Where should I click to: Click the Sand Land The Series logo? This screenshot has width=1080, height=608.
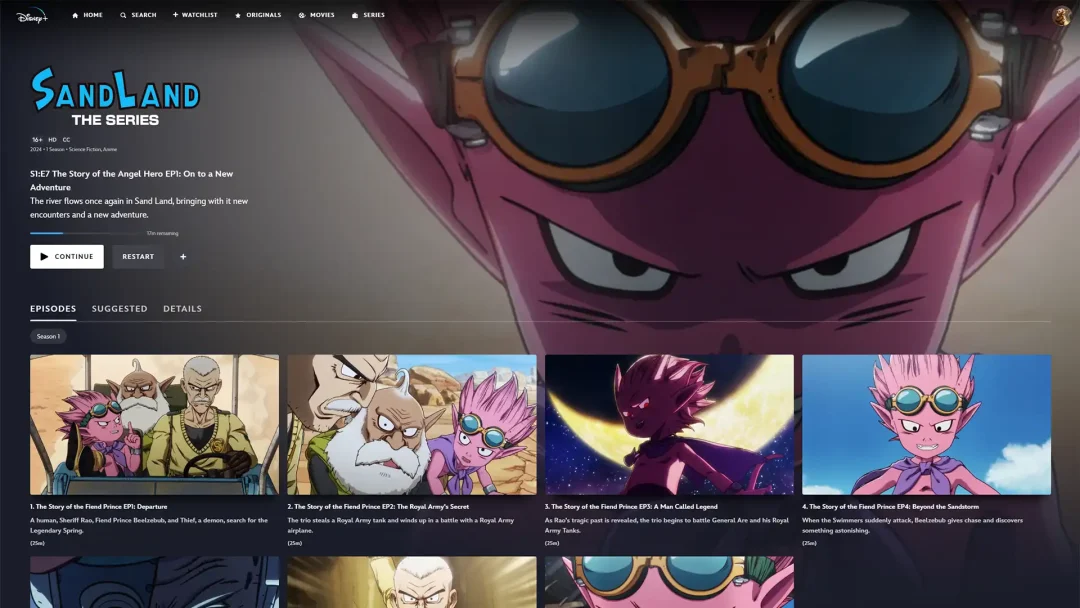(x=115, y=97)
